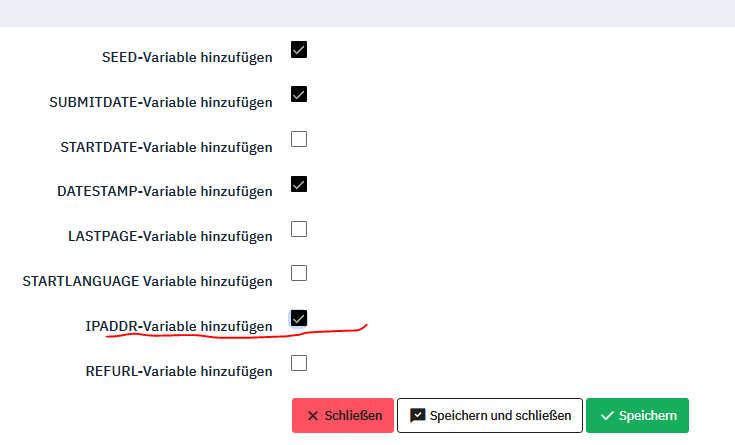
Task: Toggle off the DATESTAMP-Variable checkbox
Action: click(299, 184)
